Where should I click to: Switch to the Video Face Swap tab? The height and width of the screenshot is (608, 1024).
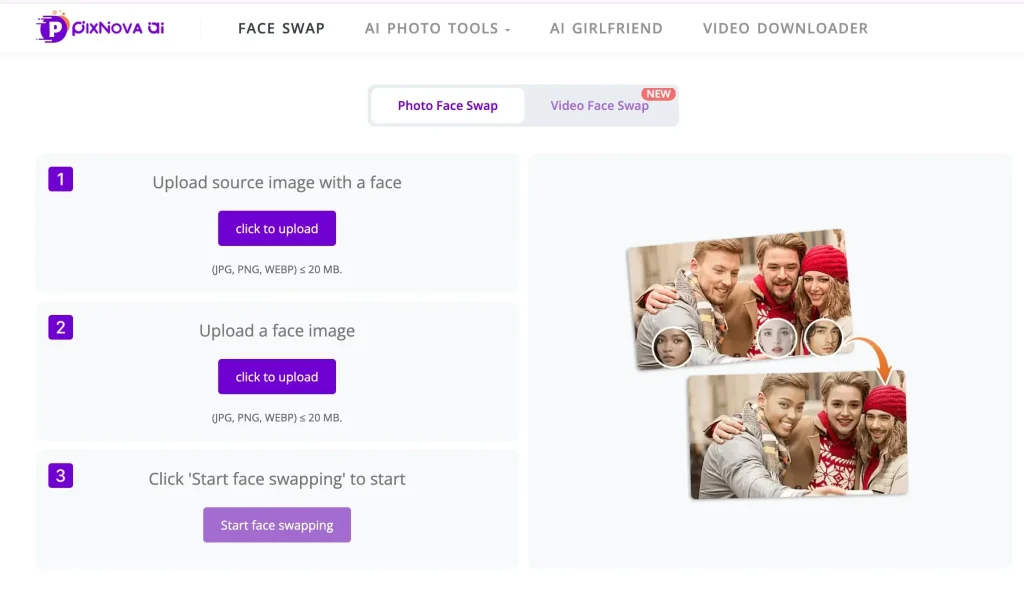click(x=599, y=106)
